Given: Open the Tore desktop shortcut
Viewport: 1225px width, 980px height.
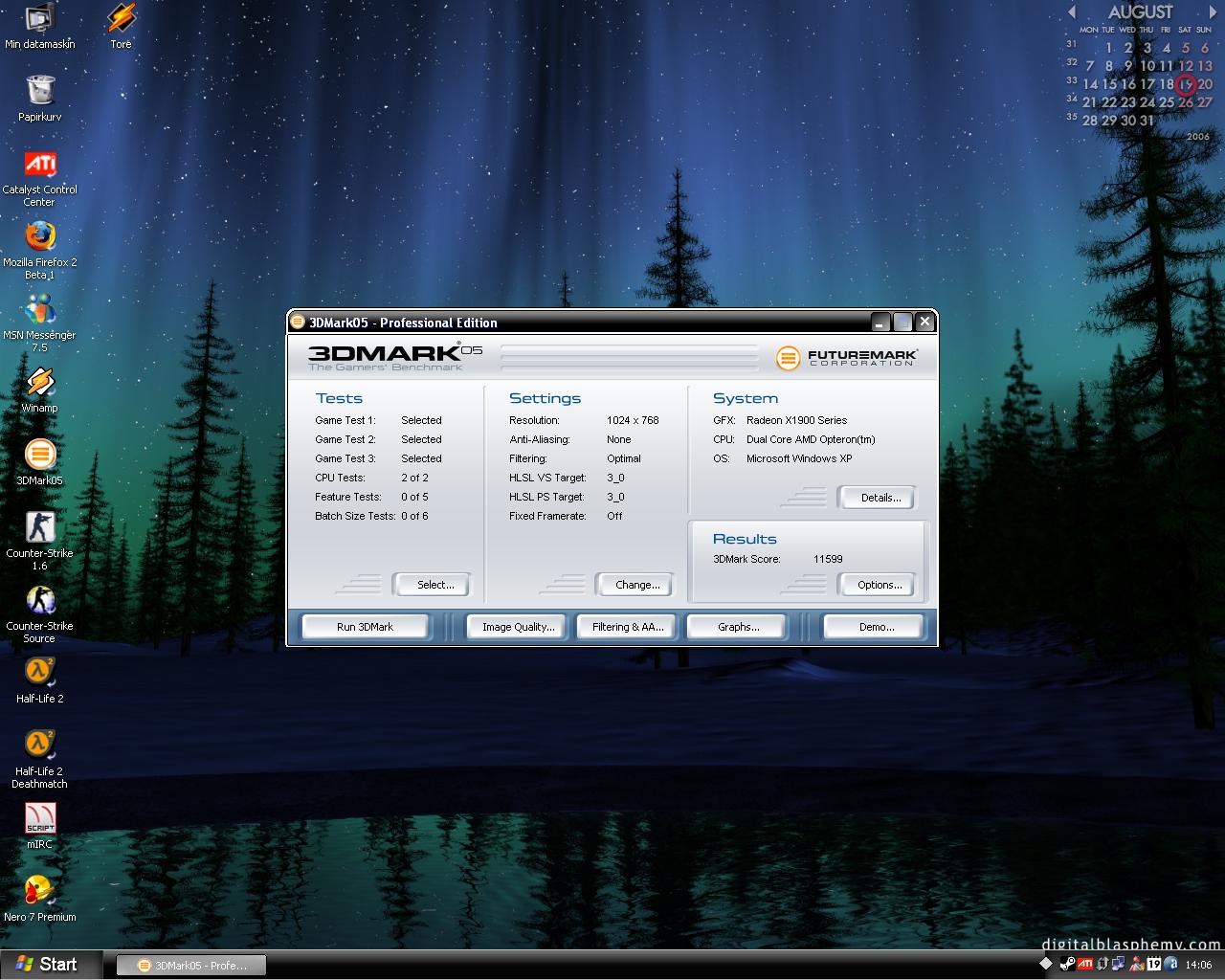Looking at the screenshot, I should pyautogui.click(x=121, y=26).
